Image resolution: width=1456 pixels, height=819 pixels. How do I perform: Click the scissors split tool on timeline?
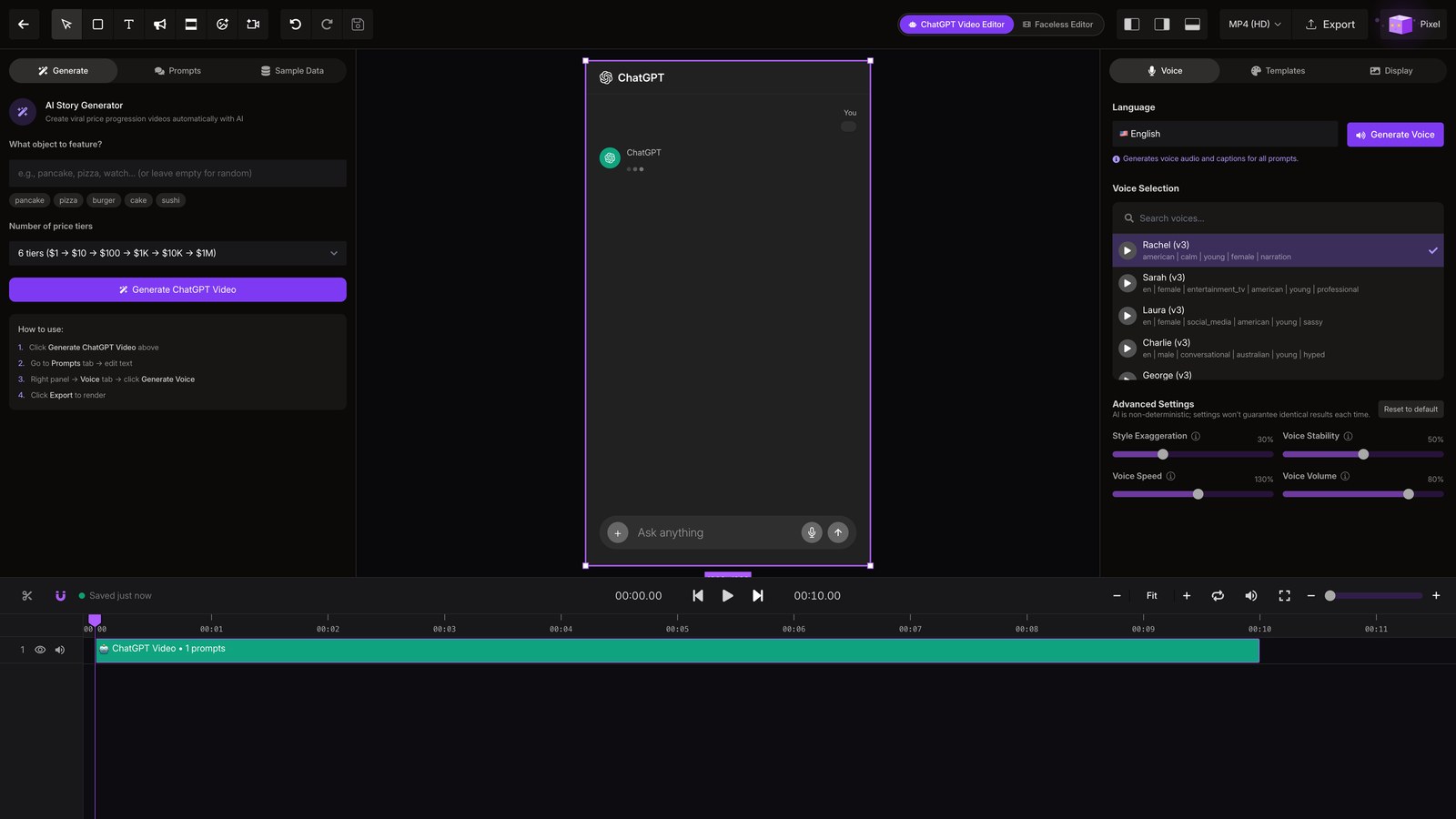point(27,596)
